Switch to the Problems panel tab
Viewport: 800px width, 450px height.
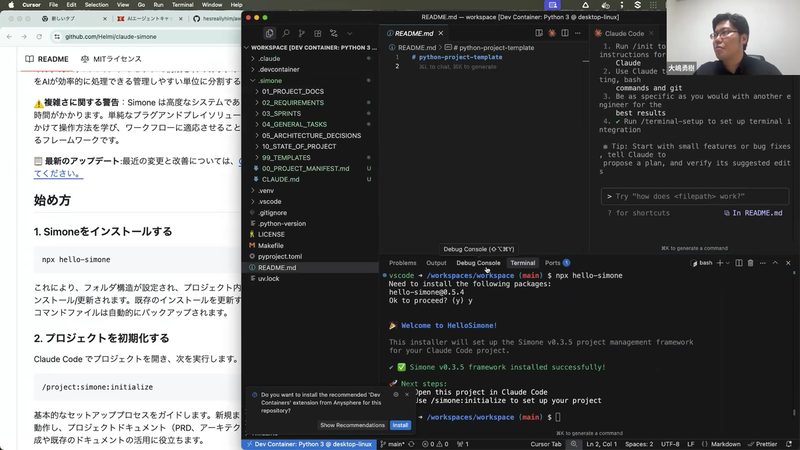click(x=403, y=263)
